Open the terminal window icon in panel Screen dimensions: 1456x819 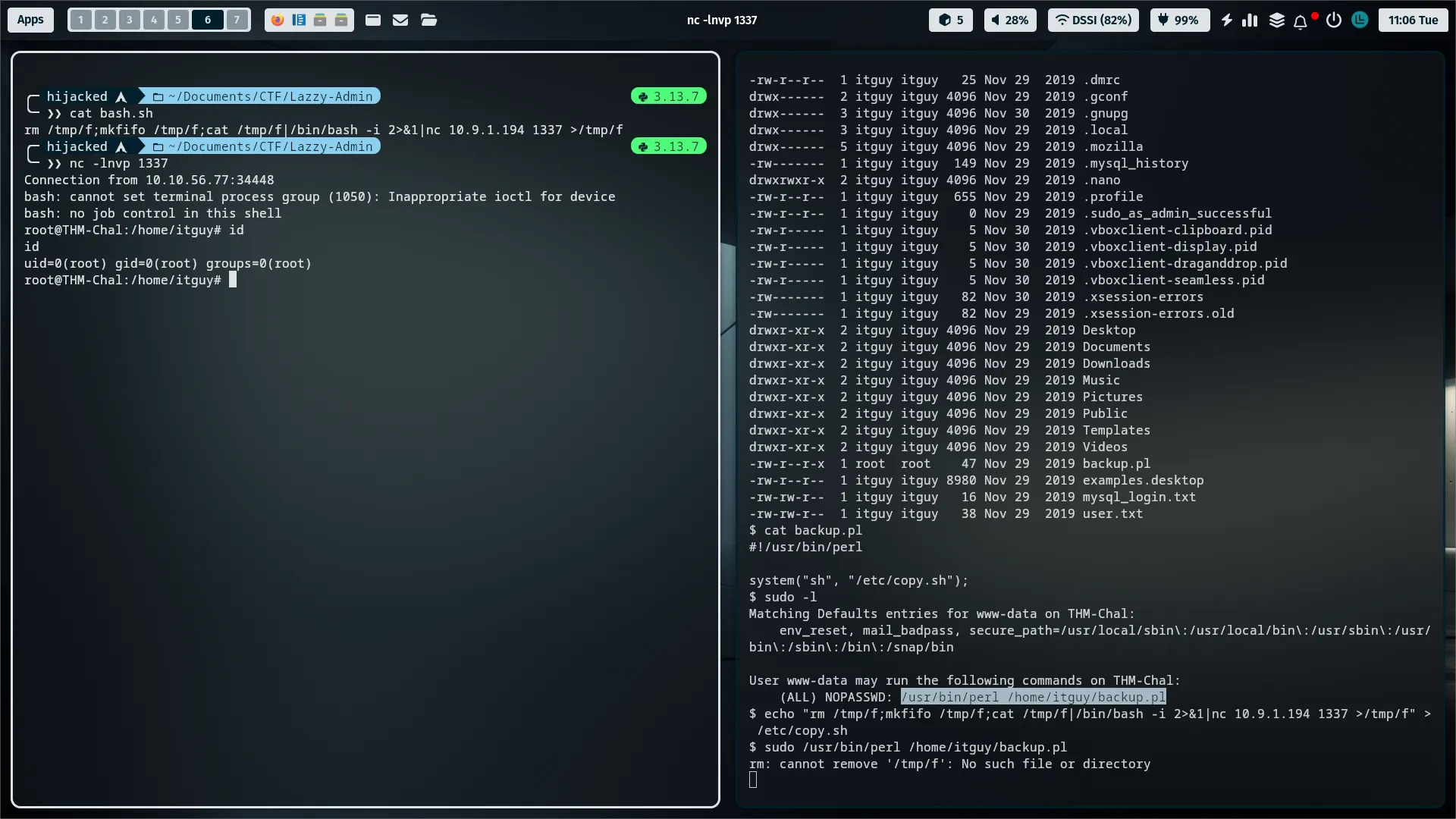pyautogui.click(x=373, y=20)
